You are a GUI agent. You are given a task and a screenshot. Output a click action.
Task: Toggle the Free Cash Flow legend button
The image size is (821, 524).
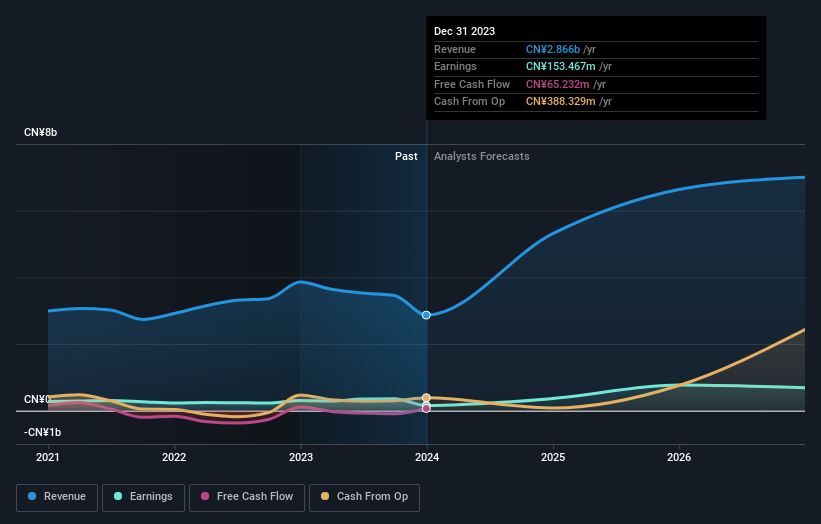tap(247, 497)
